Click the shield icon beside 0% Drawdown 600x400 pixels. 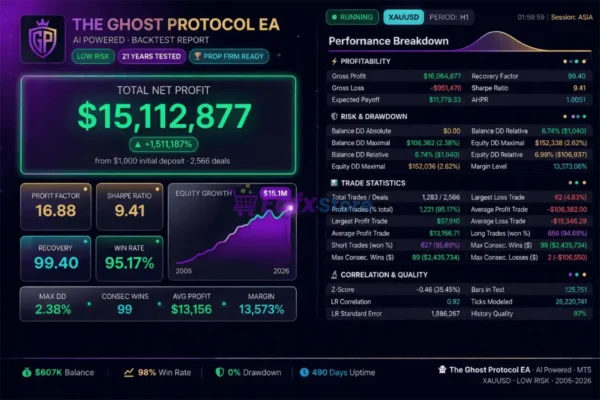point(220,372)
